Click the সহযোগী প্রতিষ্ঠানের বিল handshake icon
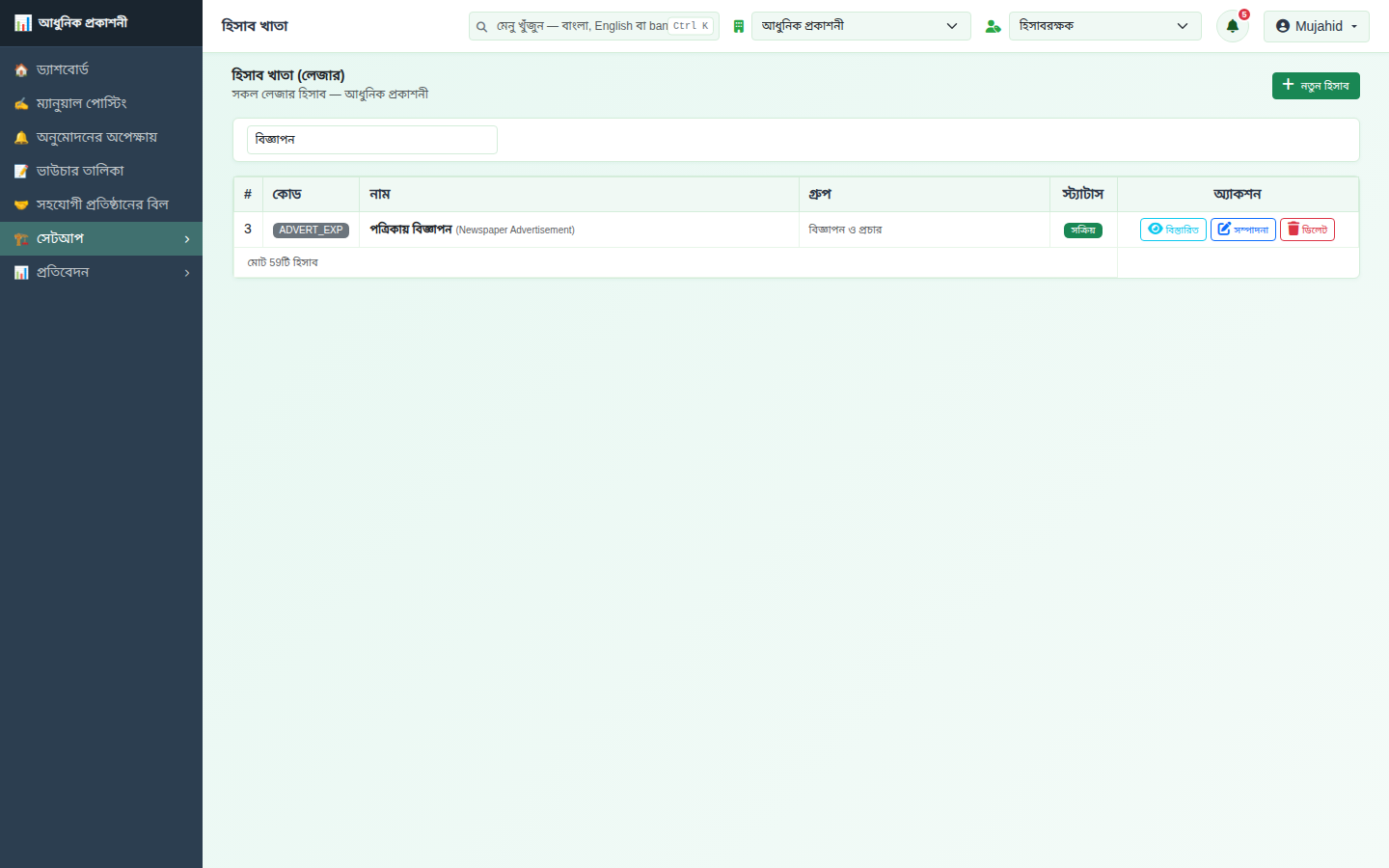 [x=21, y=205]
